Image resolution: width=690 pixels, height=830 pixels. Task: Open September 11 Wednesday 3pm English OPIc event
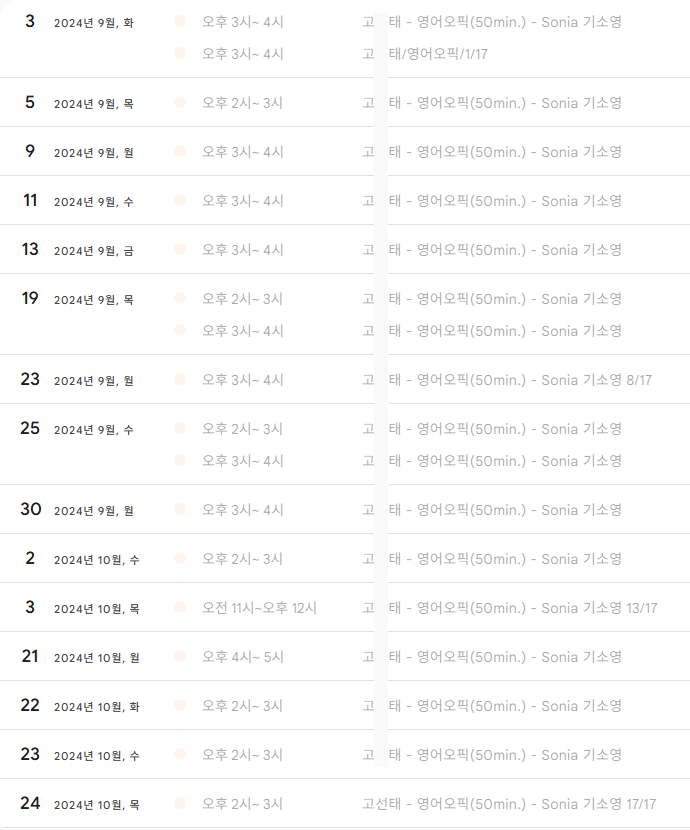pos(492,201)
